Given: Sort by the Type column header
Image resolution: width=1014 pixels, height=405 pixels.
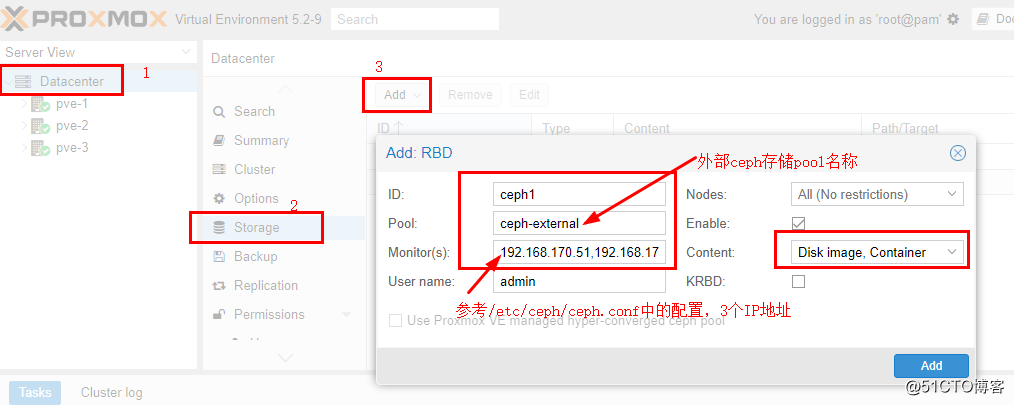Looking at the screenshot, I should (572, 128).
